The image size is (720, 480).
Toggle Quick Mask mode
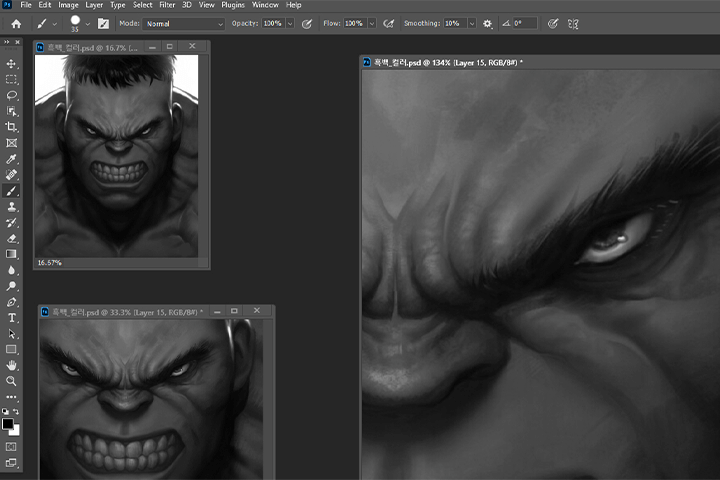click(11, 446)
